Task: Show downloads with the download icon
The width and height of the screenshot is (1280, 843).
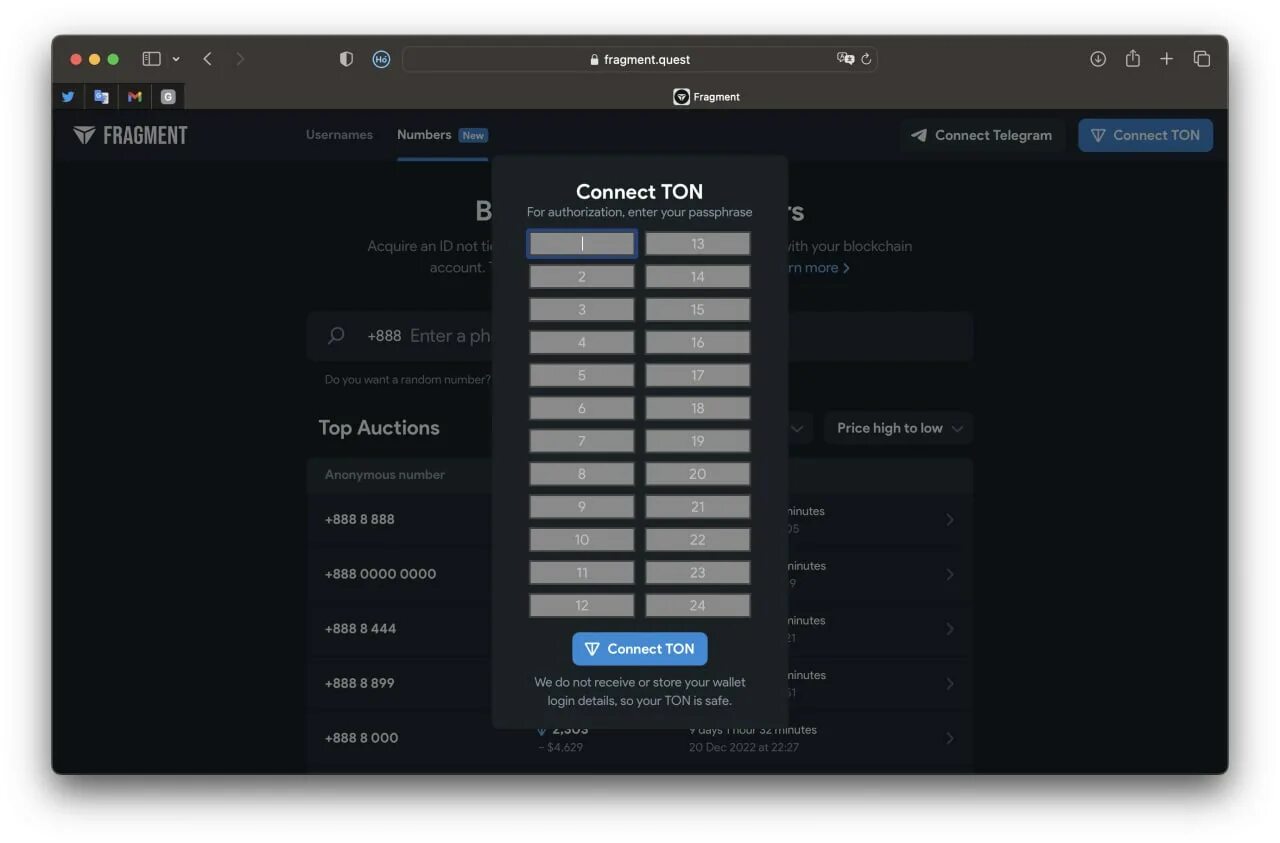Action: [1098, 59]
